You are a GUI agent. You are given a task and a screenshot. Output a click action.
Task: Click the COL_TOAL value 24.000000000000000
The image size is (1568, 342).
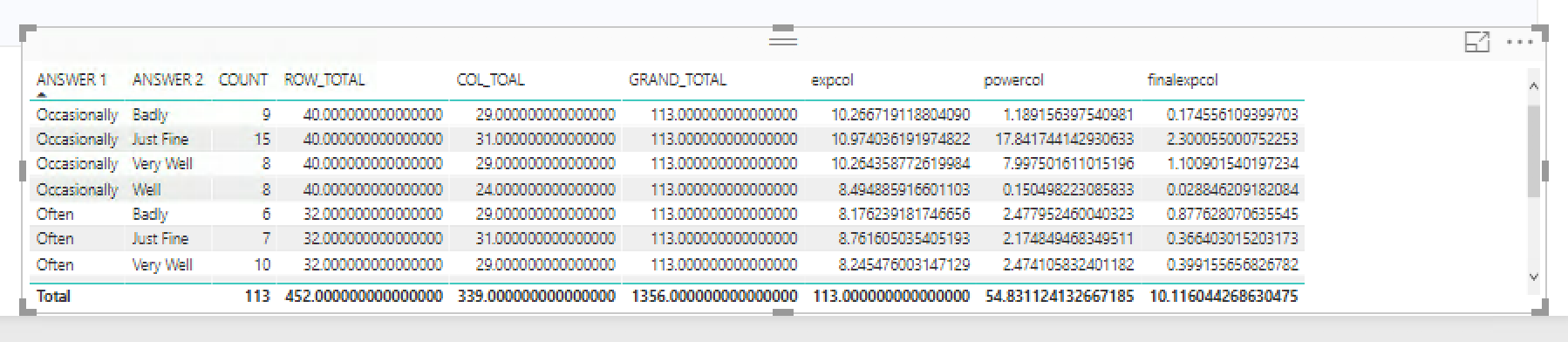[545, 189]
